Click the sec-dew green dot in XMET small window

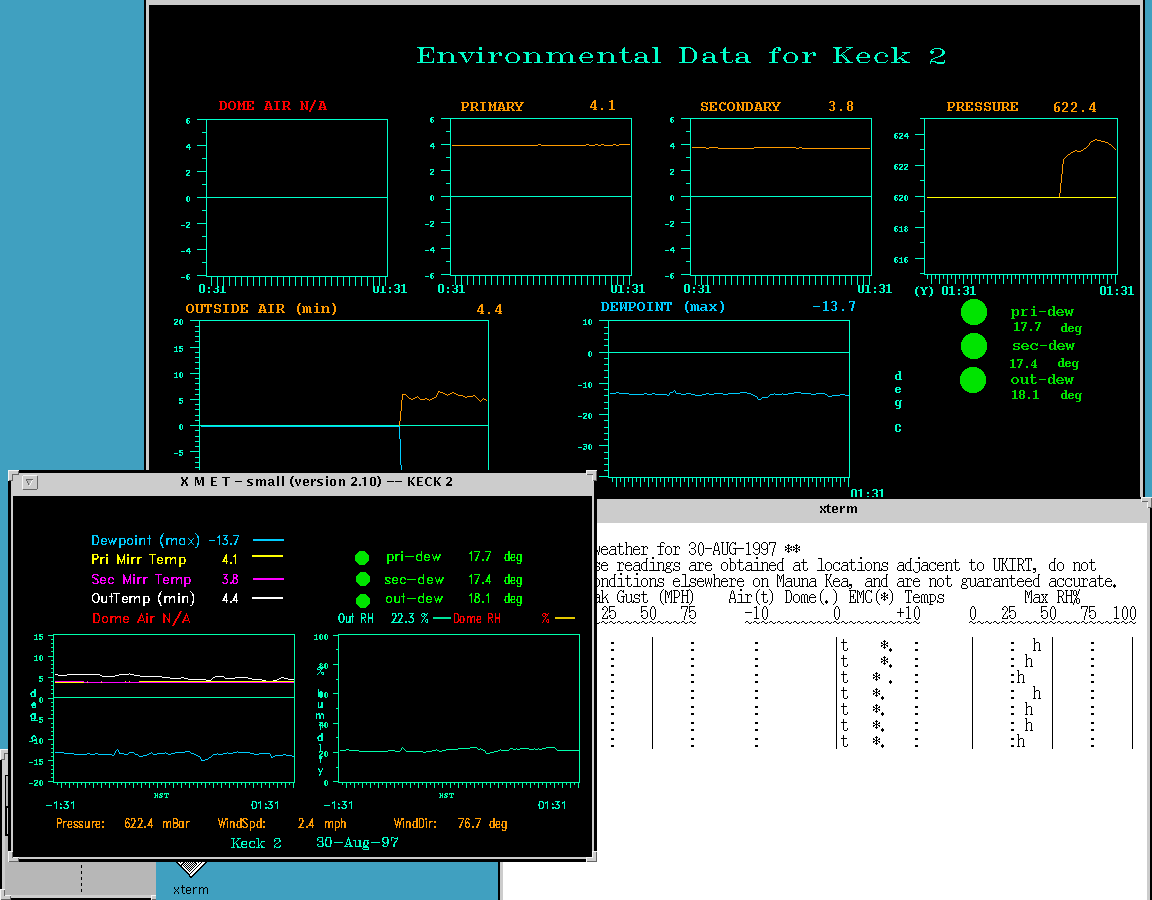tap(362, 579)
